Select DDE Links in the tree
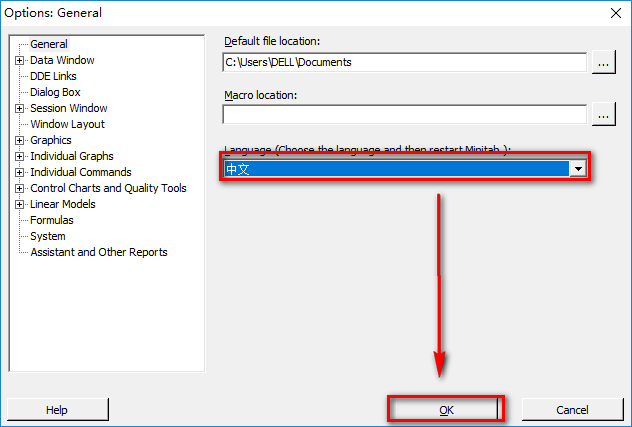This screenshot has width=632, height=427. [x=53, y=76]
